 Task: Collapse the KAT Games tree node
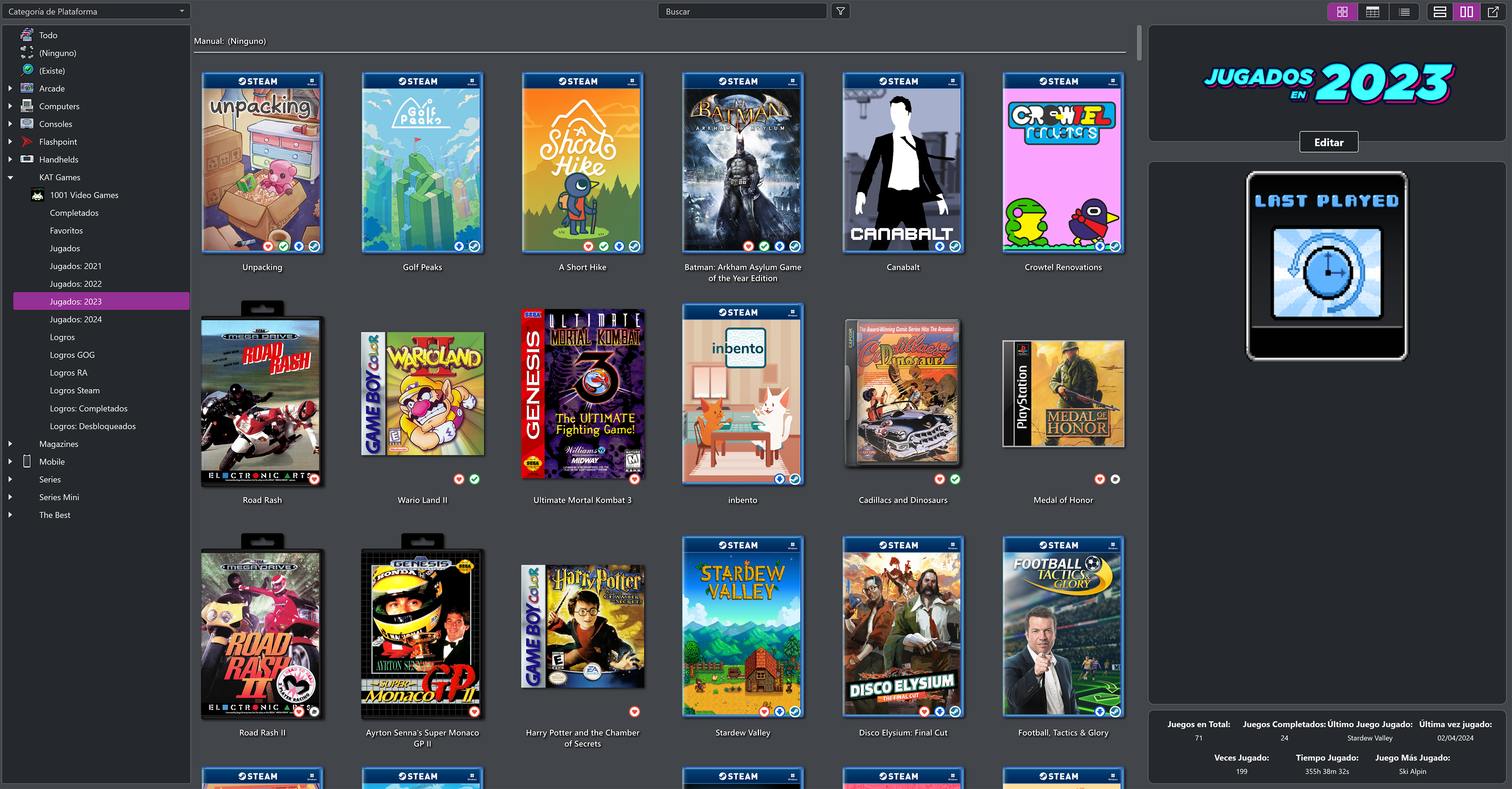[x=10, y=177]
